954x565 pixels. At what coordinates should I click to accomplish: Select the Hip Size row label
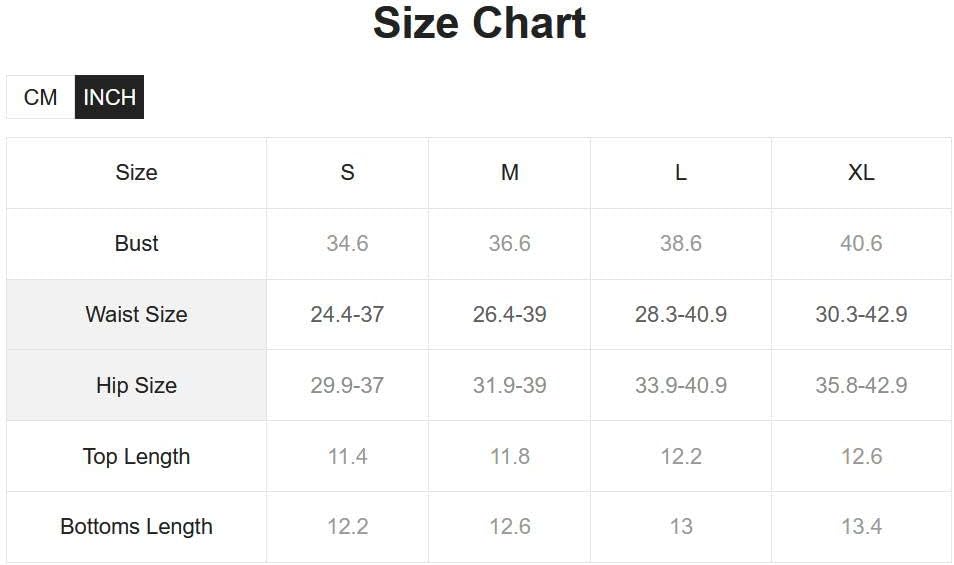click(137, 385)
